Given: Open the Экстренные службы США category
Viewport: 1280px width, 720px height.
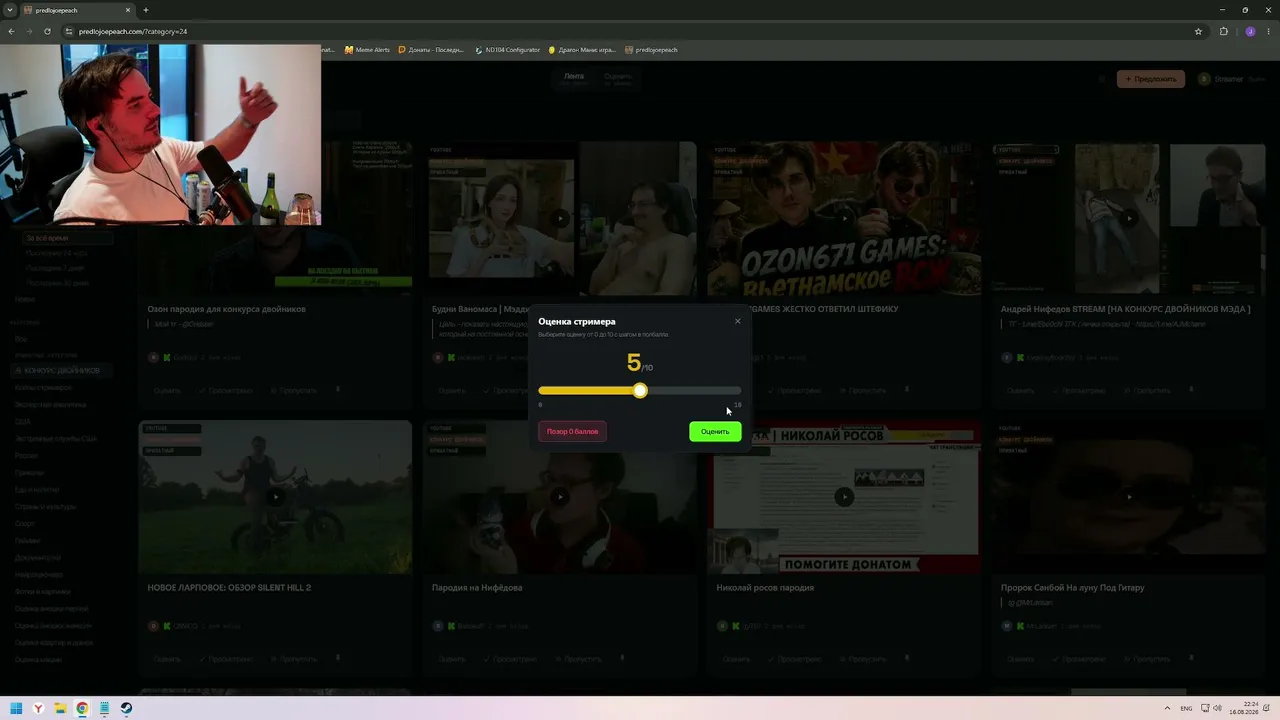Looking at the screenshot, I should click(55, 439).
